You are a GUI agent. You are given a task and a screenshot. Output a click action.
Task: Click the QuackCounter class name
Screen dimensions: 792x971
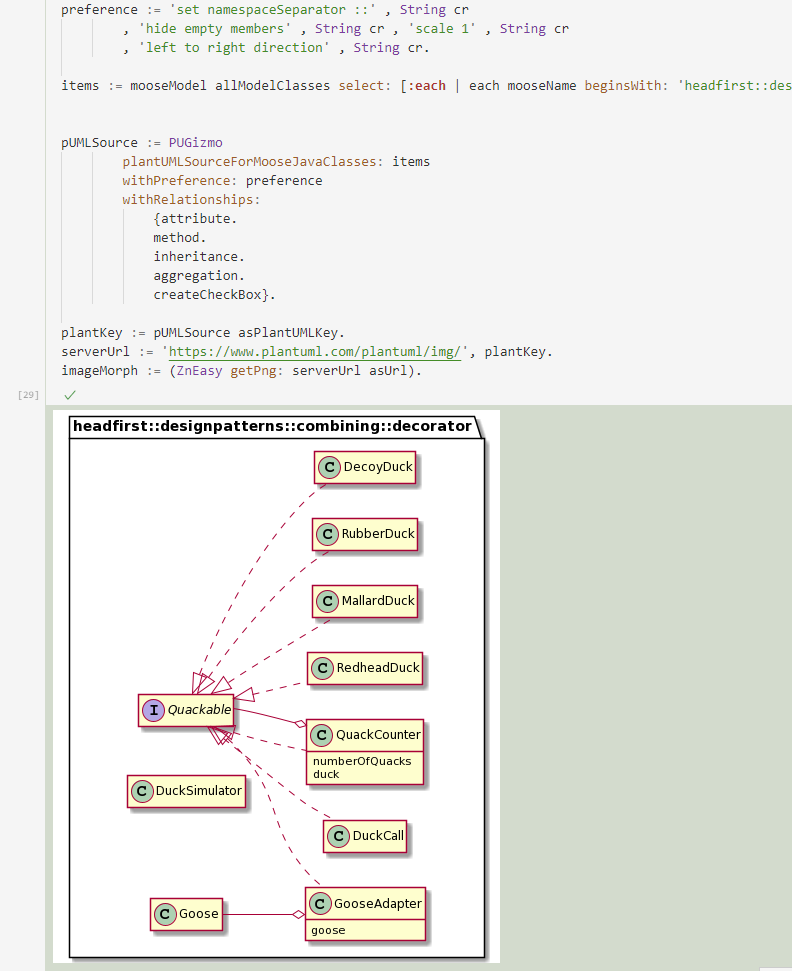click(x=378, y=734)
